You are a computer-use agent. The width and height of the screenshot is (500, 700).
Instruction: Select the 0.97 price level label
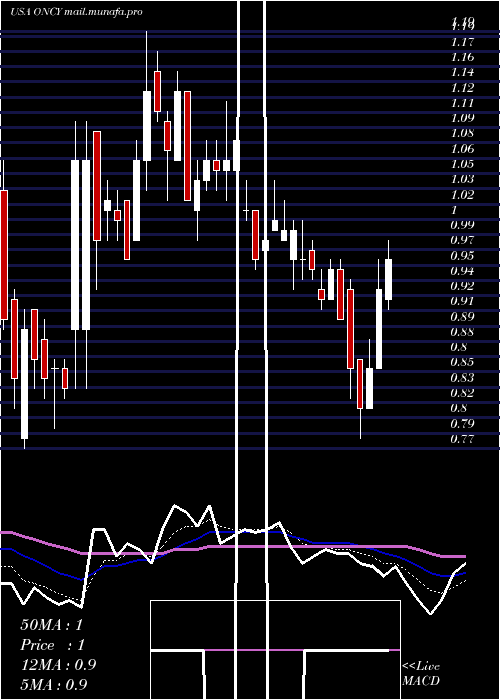point(462,240)
